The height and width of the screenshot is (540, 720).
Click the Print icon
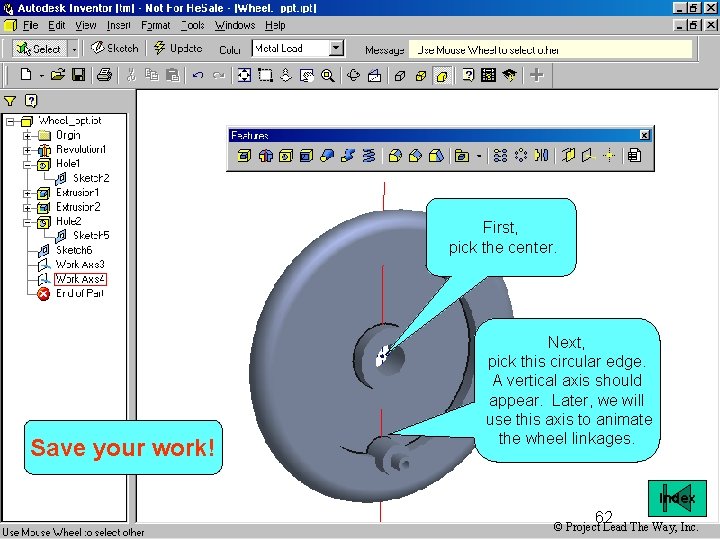click(104, 75)
